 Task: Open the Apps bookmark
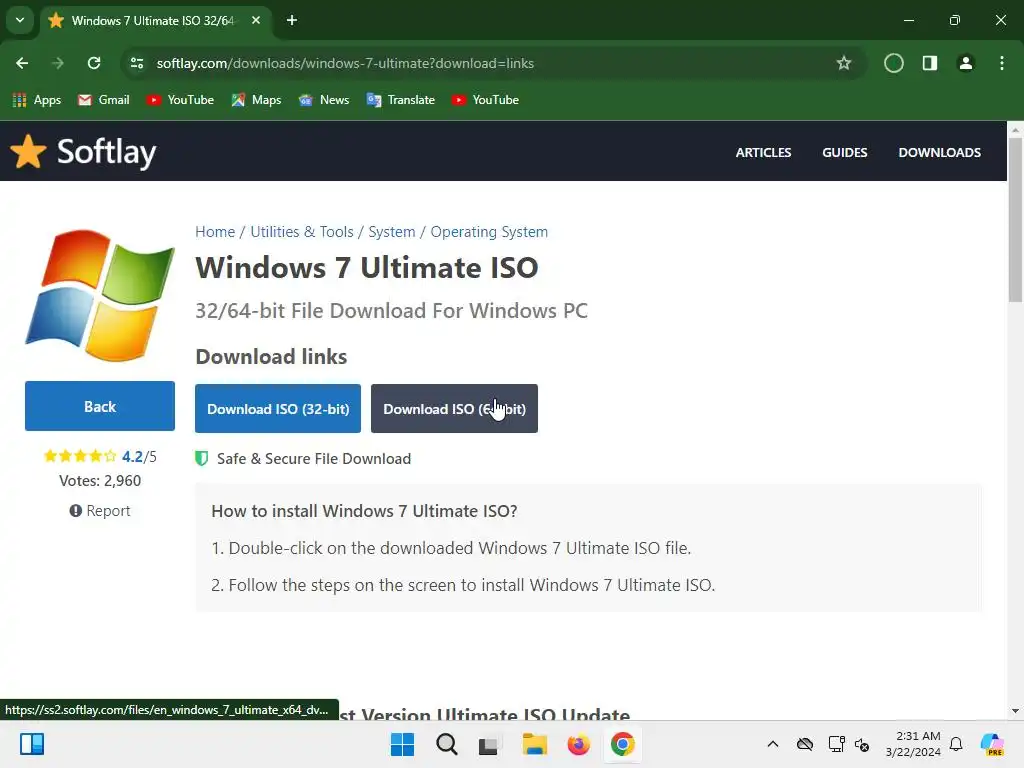tap(37, 100)
